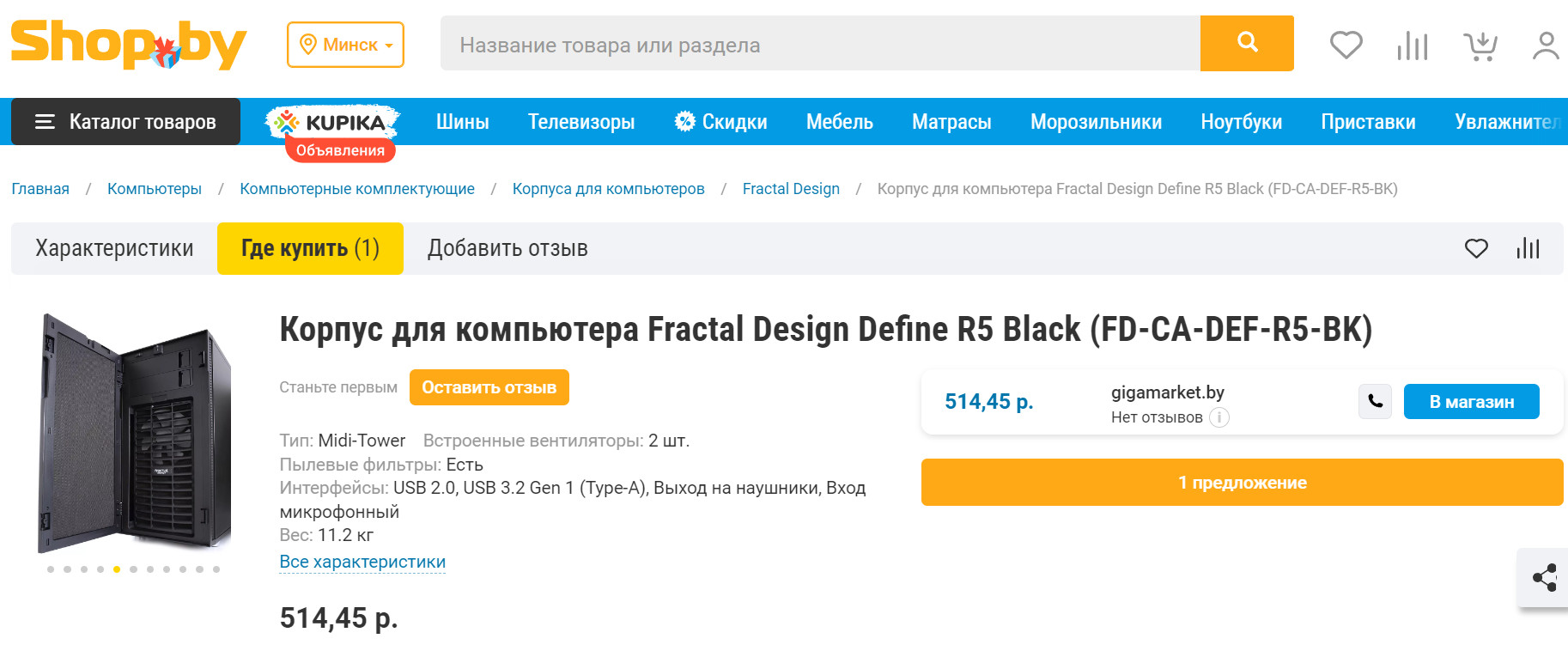Open the shopping cart icon
This screenshot has width=1568, height=669.
tap(1480, 46)
